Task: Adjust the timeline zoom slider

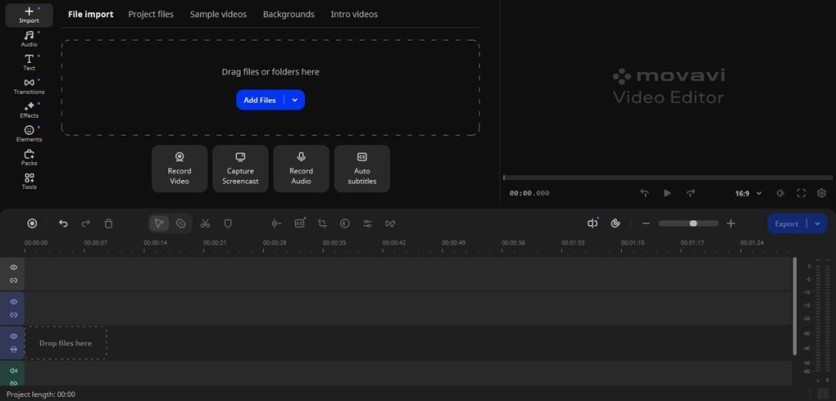Action: pos(688,223)
